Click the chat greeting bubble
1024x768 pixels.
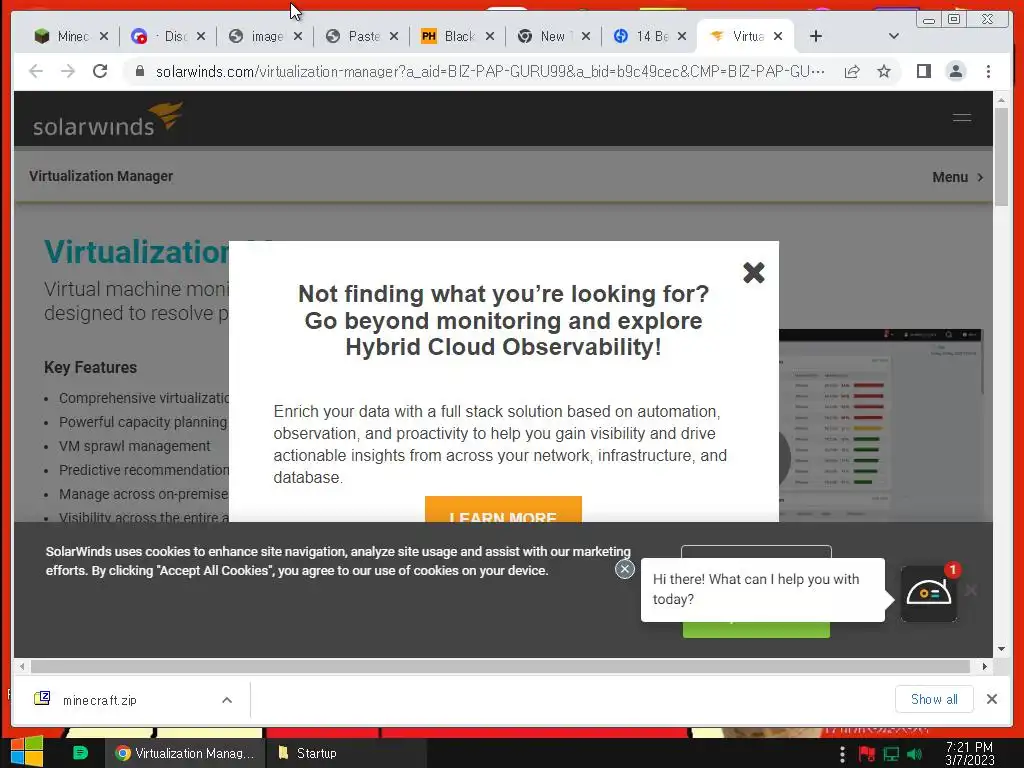coord(762,589)
